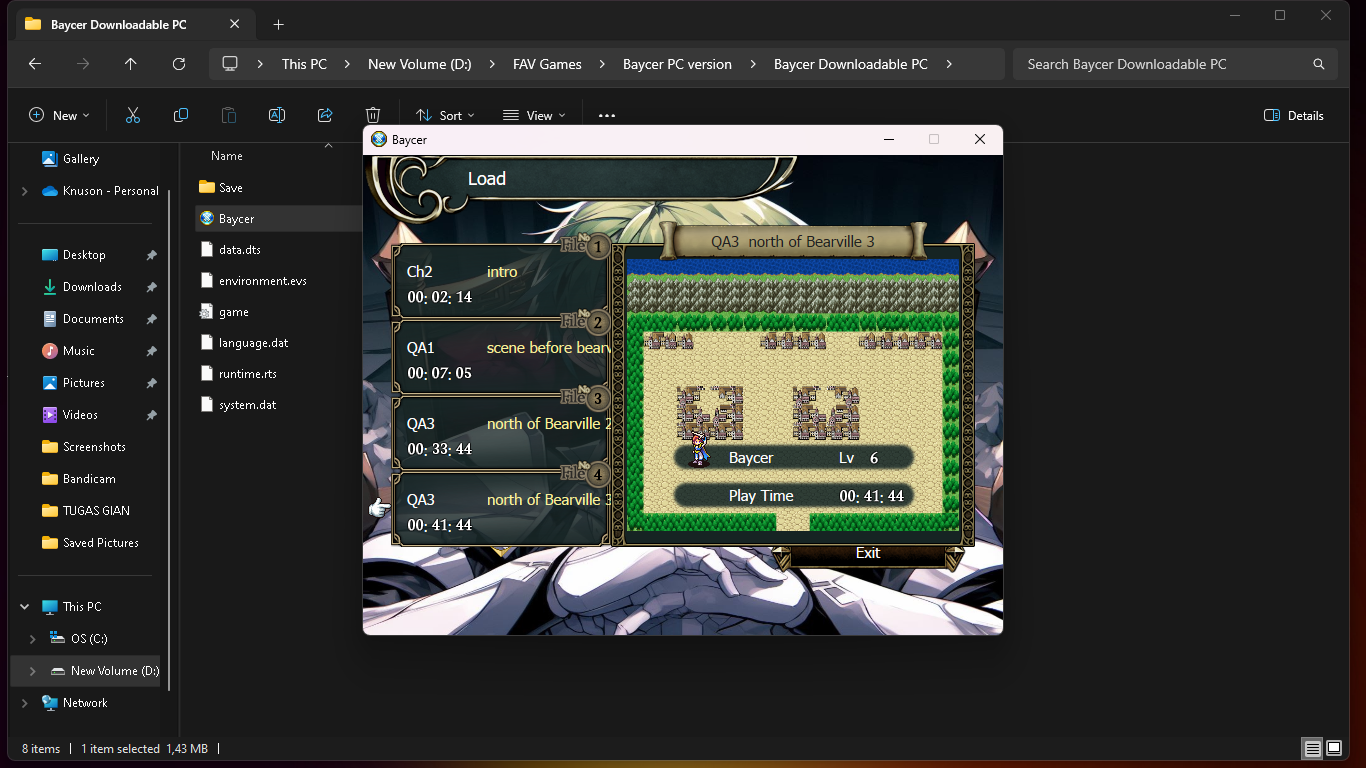This screenshot has width=1366, height=768.
Task: Open the See more three-dots menu
Action: tap(607, 115)
